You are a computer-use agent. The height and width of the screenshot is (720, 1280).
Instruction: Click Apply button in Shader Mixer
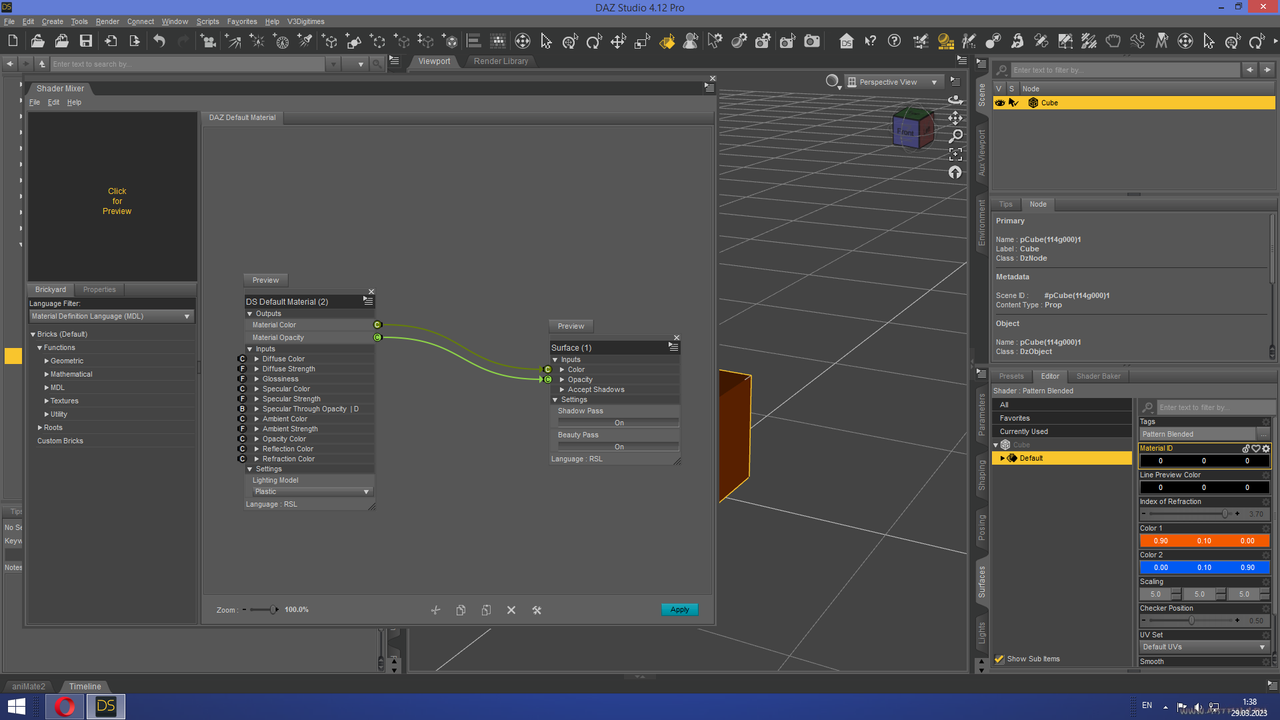tap(680, 610)
